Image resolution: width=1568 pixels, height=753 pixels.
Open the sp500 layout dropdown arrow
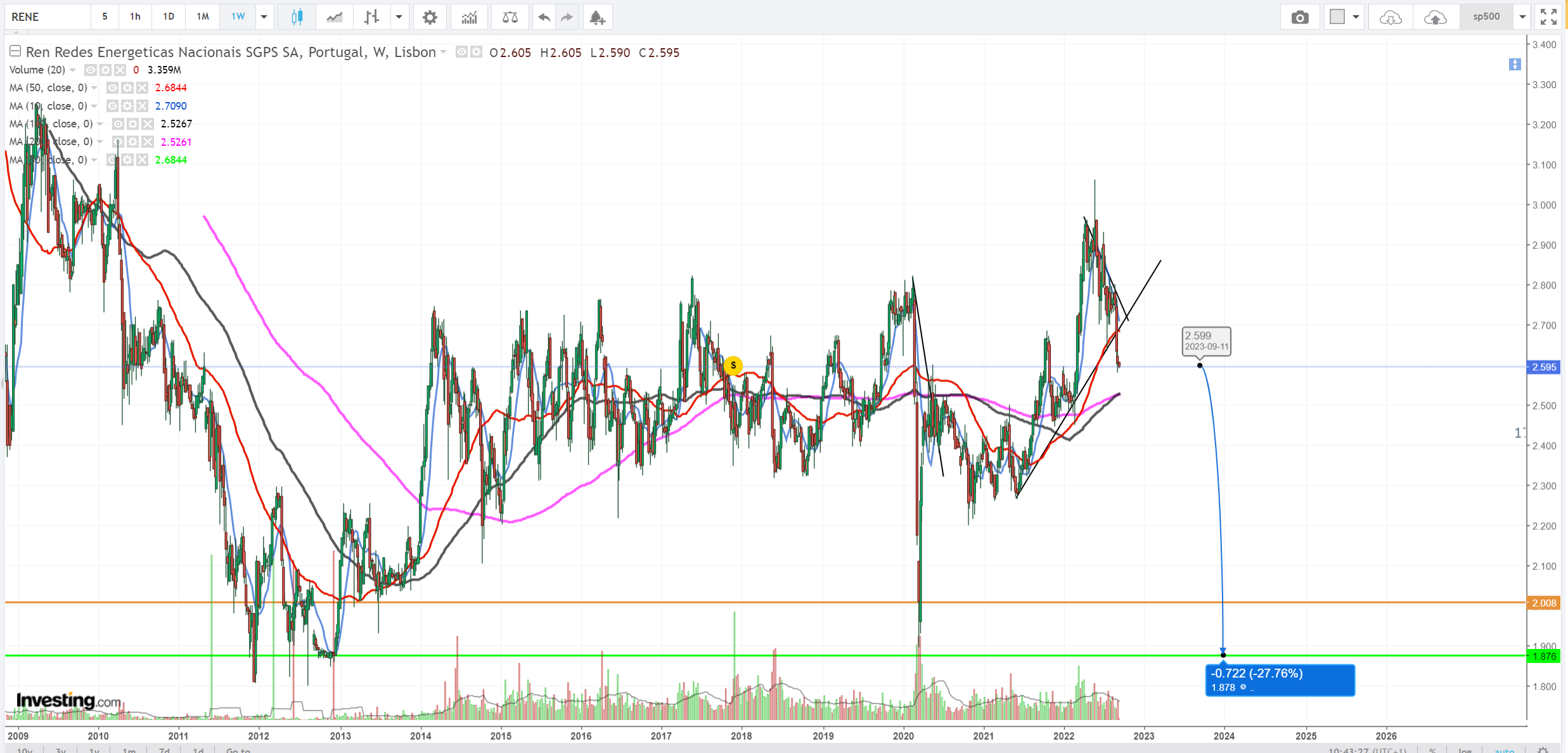click(x=1522, y=17)
